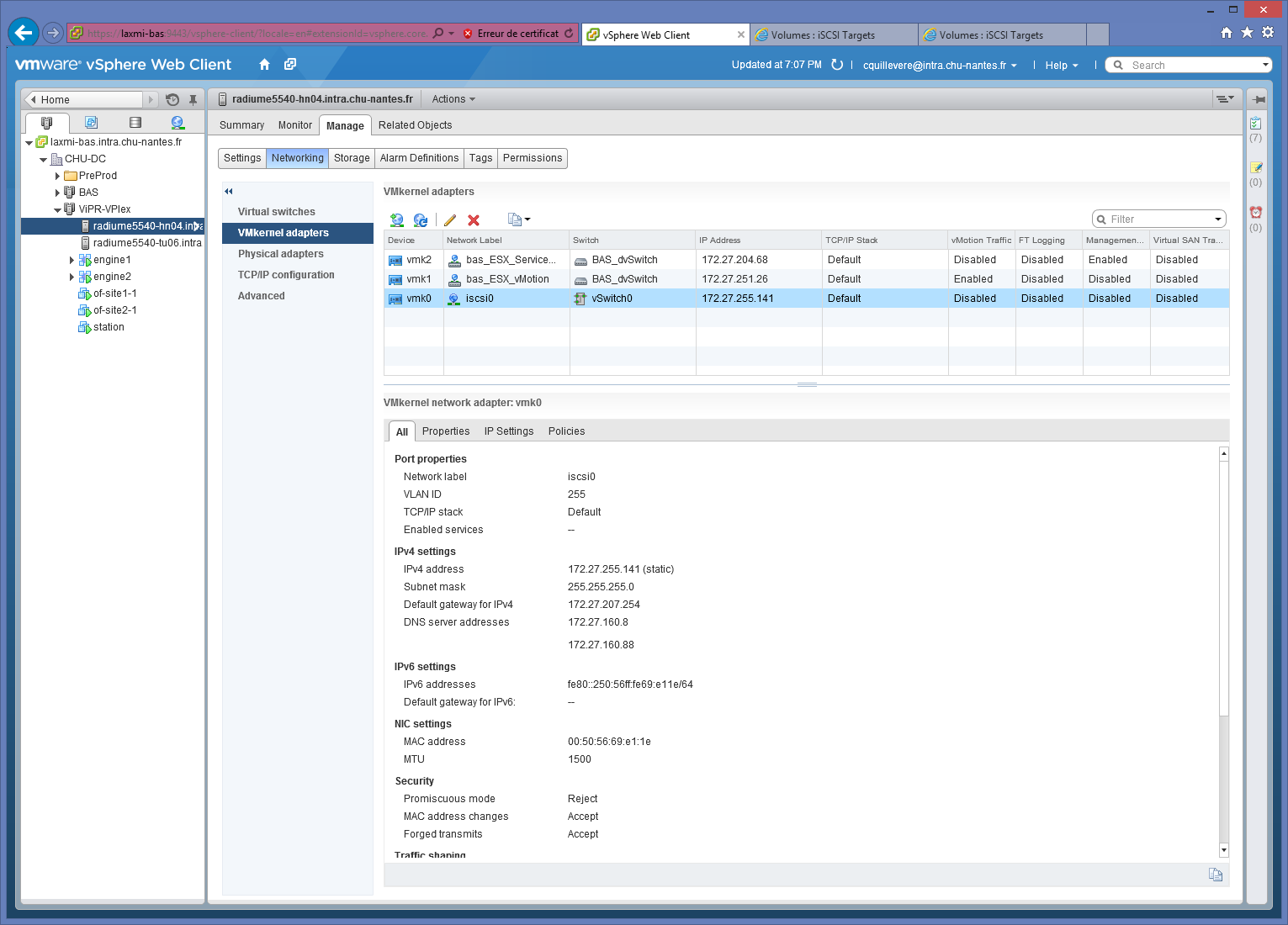1288x925 pixels.
Task: Switch to the Storage inventory view icon
Action: point(135,123)
